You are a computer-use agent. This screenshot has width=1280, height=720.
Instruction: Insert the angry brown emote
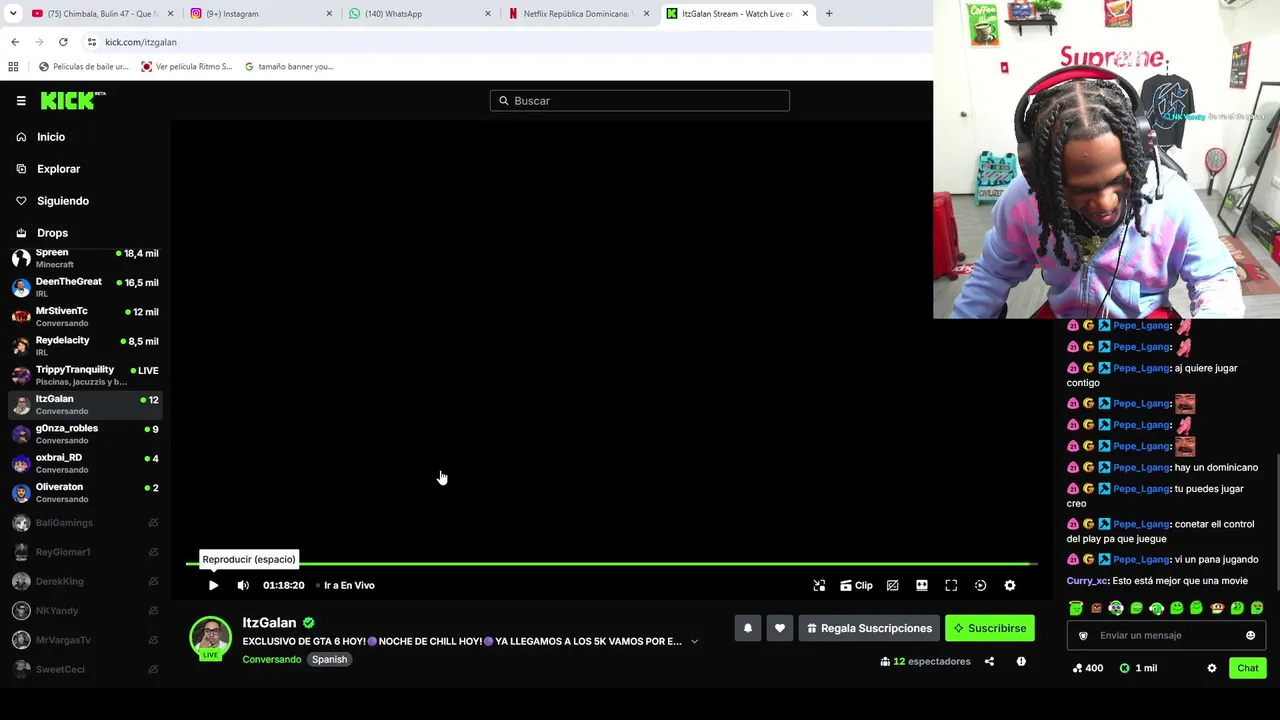[1096, 608]
